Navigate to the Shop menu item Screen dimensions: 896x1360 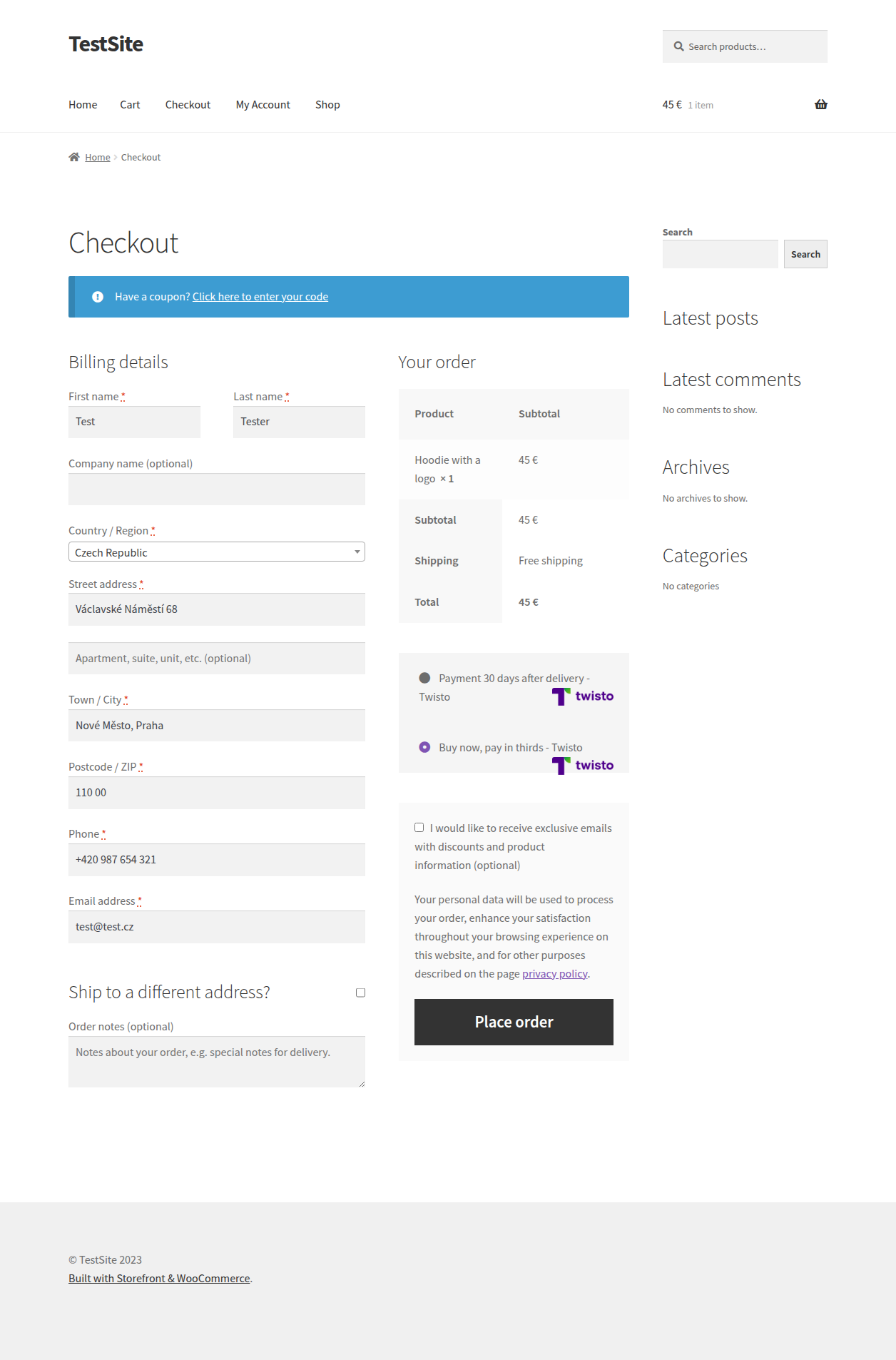tap(327, 104)
